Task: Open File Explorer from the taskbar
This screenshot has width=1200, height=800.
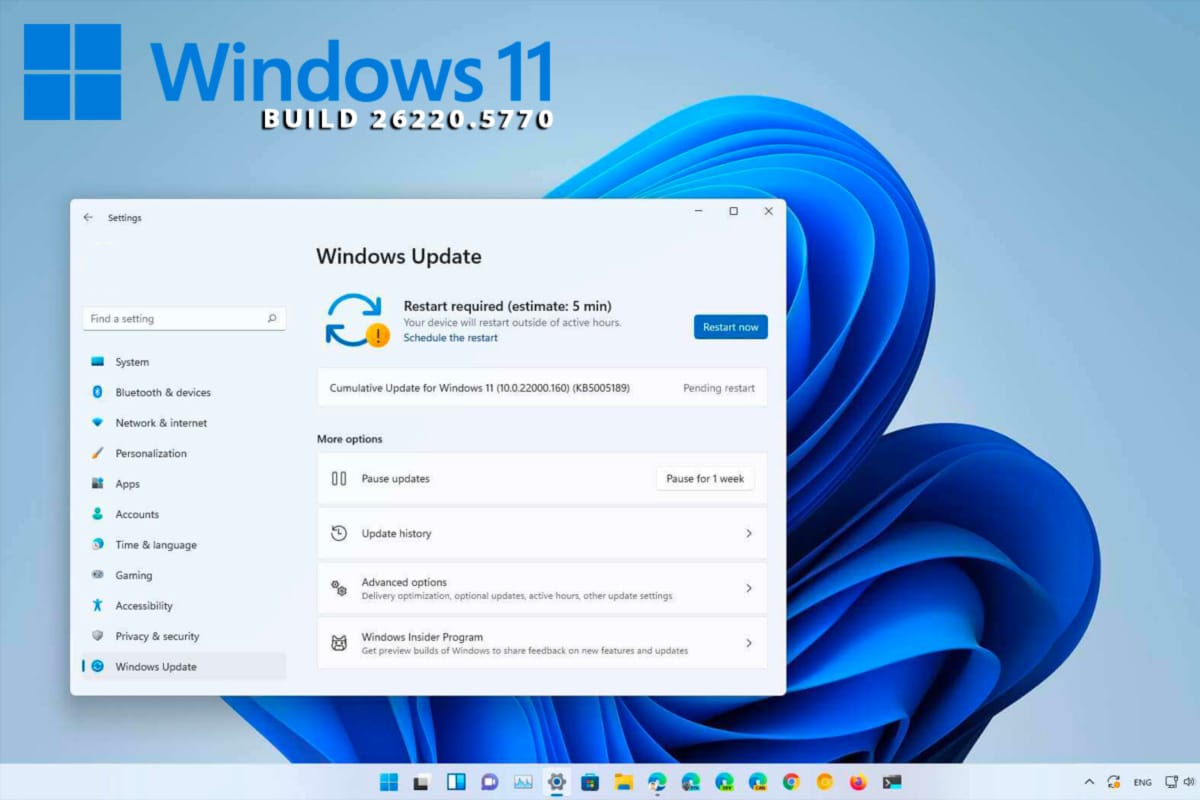Action: click(x=624, y=782)
